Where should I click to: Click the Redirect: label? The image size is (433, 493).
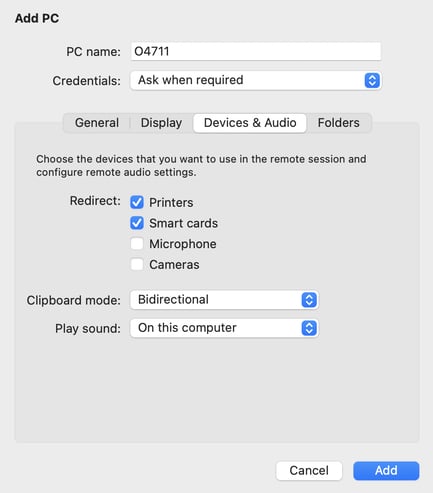pyautogui.click(x=95, y=201)
